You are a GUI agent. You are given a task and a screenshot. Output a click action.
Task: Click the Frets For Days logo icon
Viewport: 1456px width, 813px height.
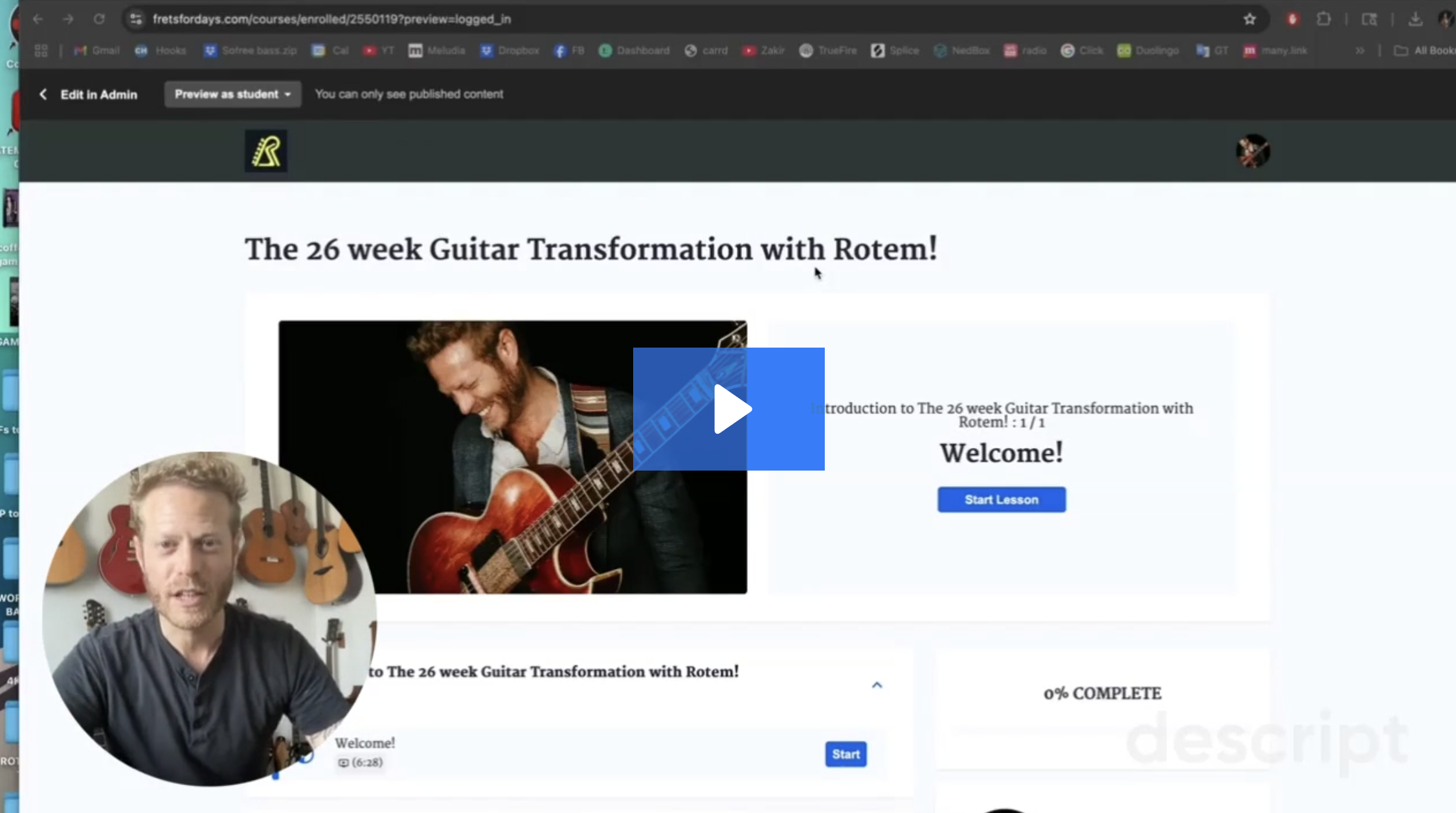[x=266, y=151]
